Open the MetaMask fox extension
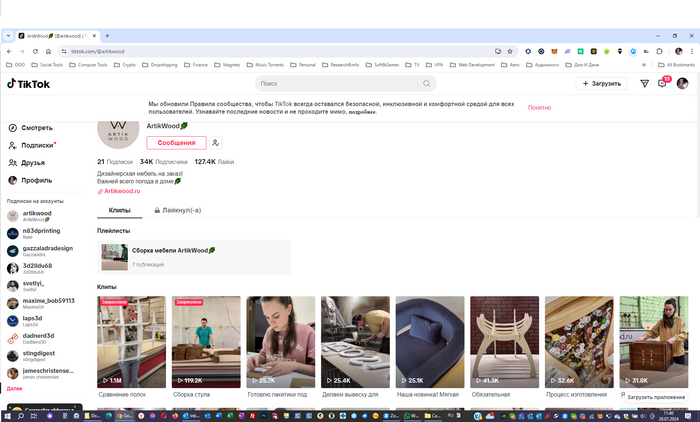 (554, 51)
